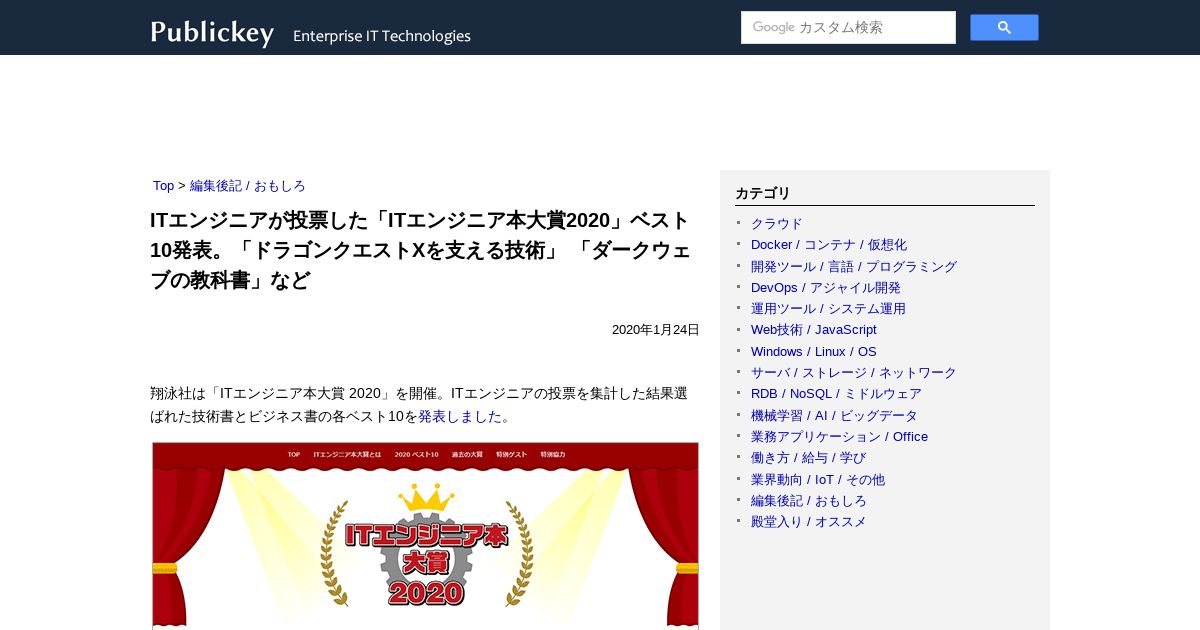The height and width of the screenshot is (630, 1200).
Task: Open the 業界動向 / IoT / その他 category
Action: click(818, 480)
